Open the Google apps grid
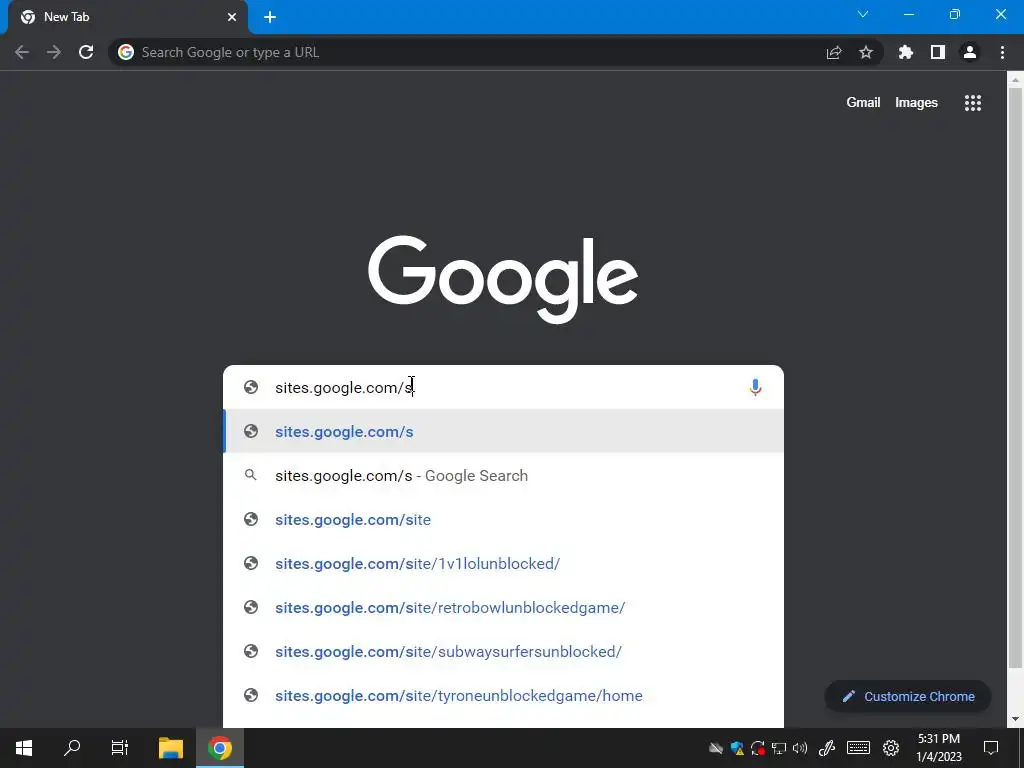Screen dimensions: 1024x768 point(973,103)
